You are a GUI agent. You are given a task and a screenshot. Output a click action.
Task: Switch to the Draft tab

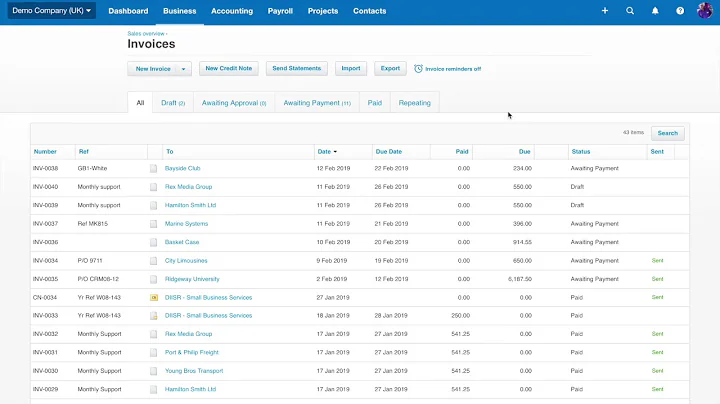point(173,103)
